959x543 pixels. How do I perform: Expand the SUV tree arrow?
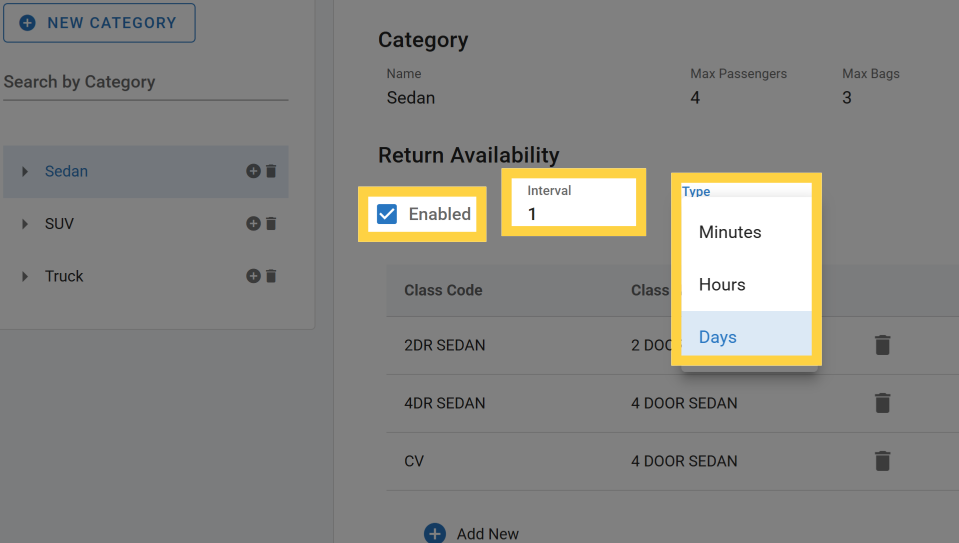point(25,224)
